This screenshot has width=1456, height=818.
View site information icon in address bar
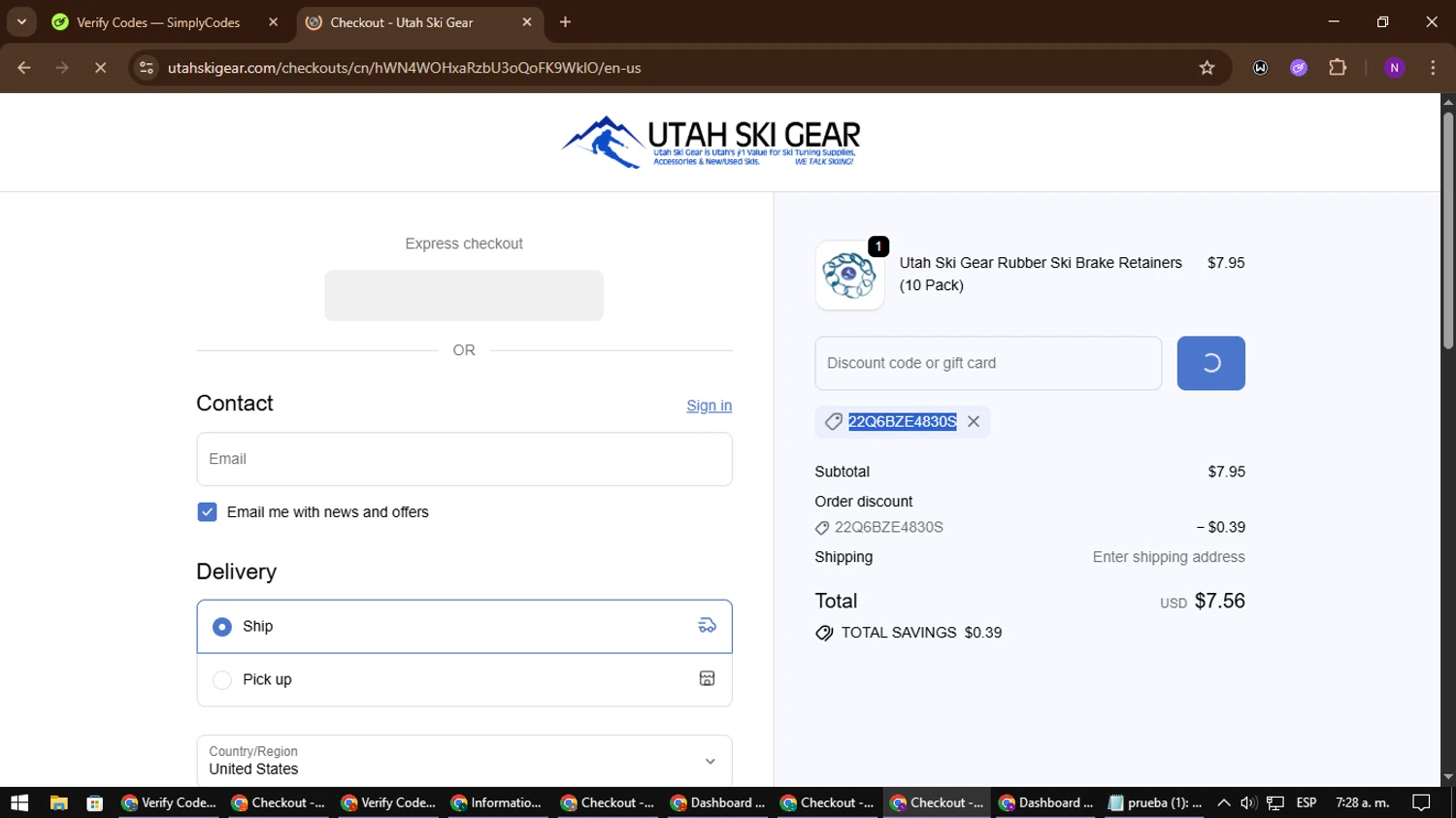[147, 68]
